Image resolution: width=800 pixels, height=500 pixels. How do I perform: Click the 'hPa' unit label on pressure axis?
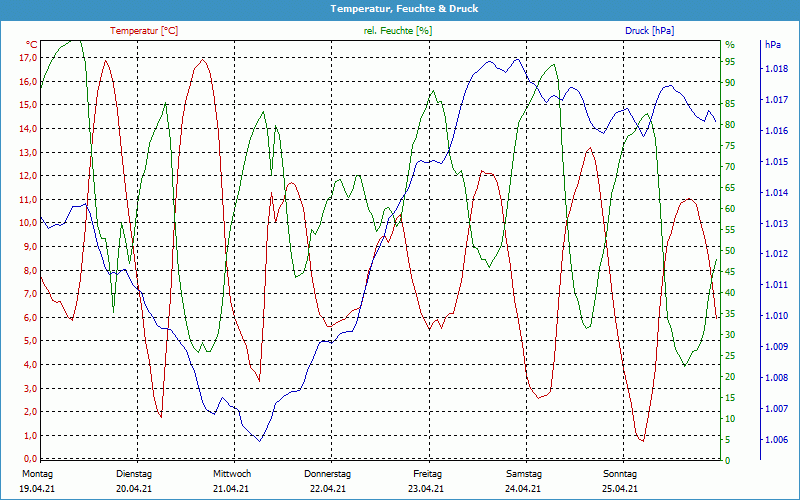pos(773,45)
